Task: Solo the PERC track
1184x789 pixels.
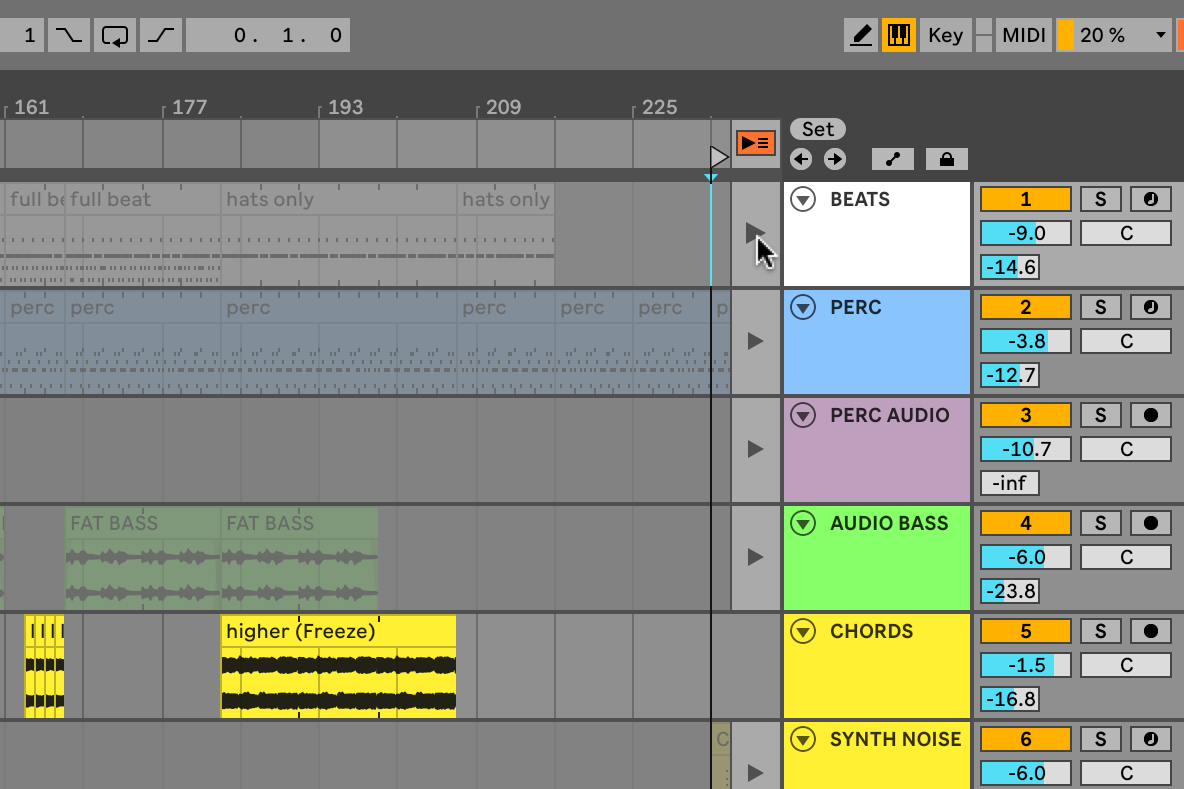Action: coord(1100,307)
